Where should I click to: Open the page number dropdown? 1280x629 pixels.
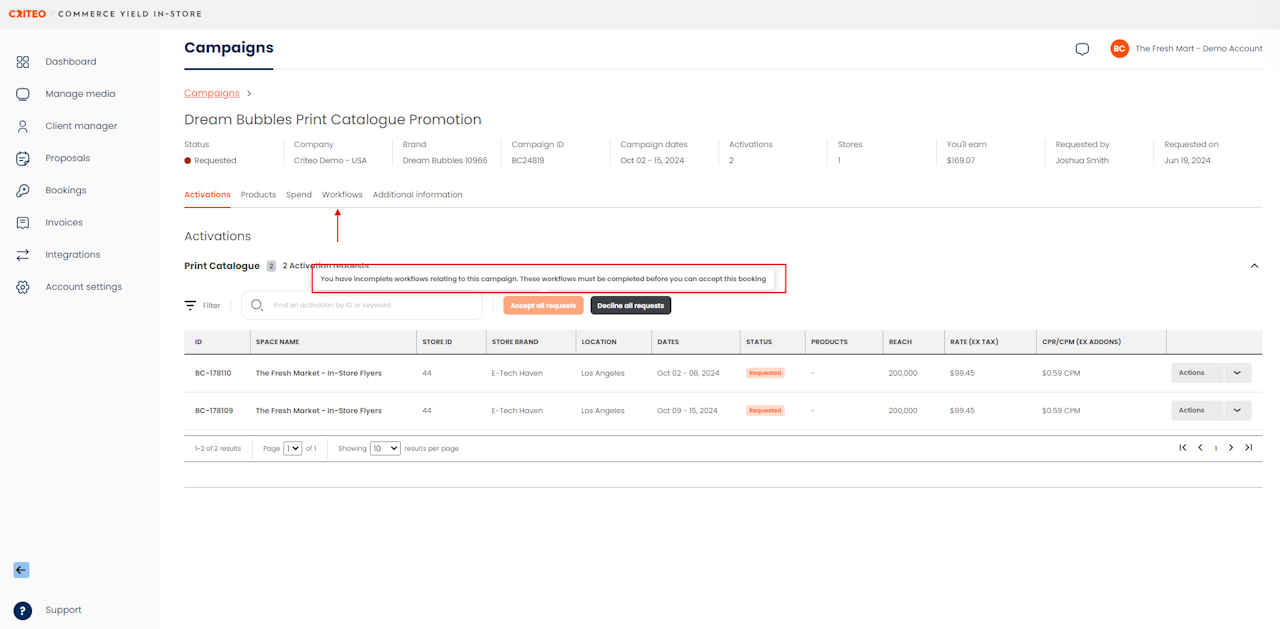tap(292, 448)
